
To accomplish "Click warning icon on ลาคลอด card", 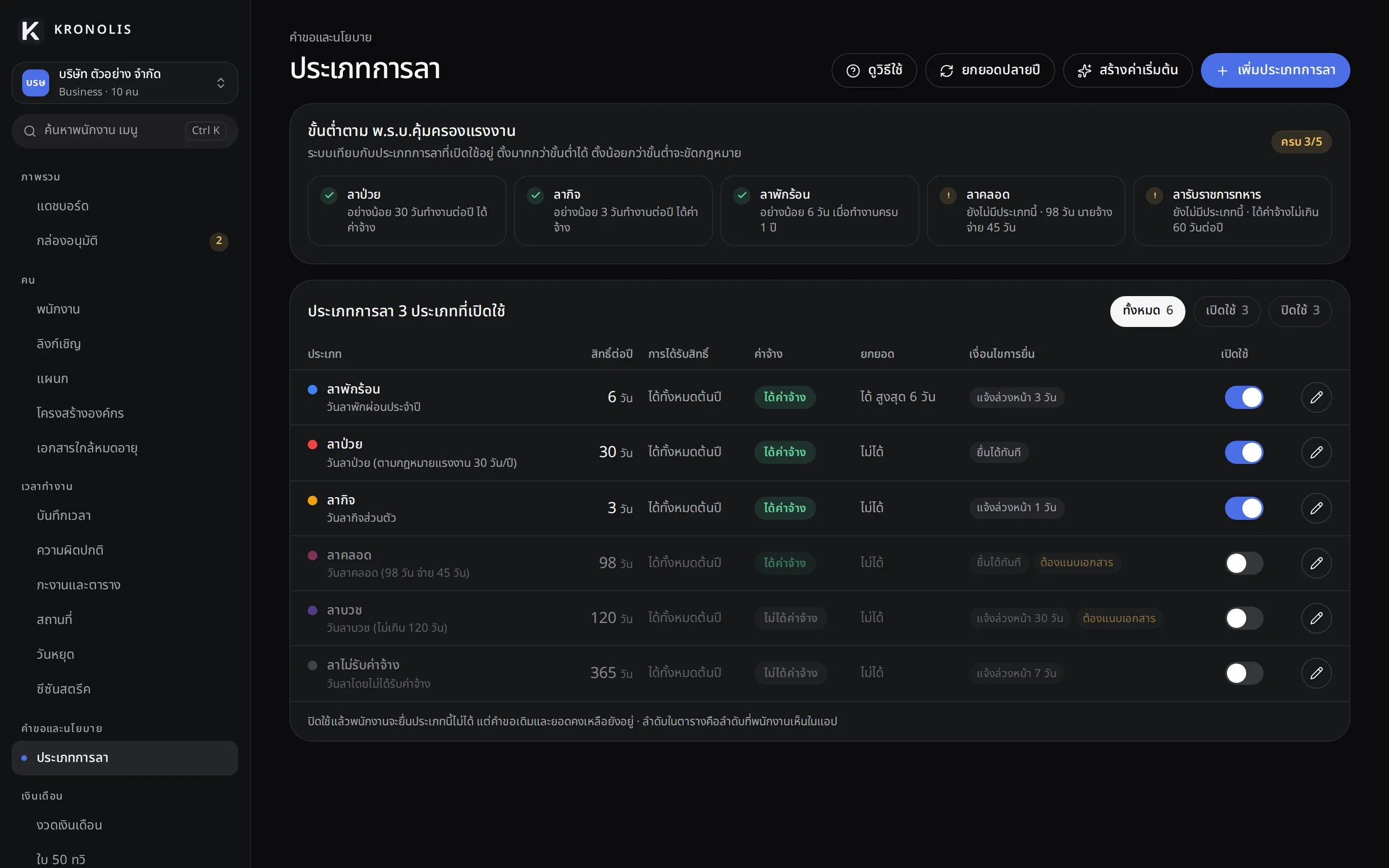I will tap(948, 195).
